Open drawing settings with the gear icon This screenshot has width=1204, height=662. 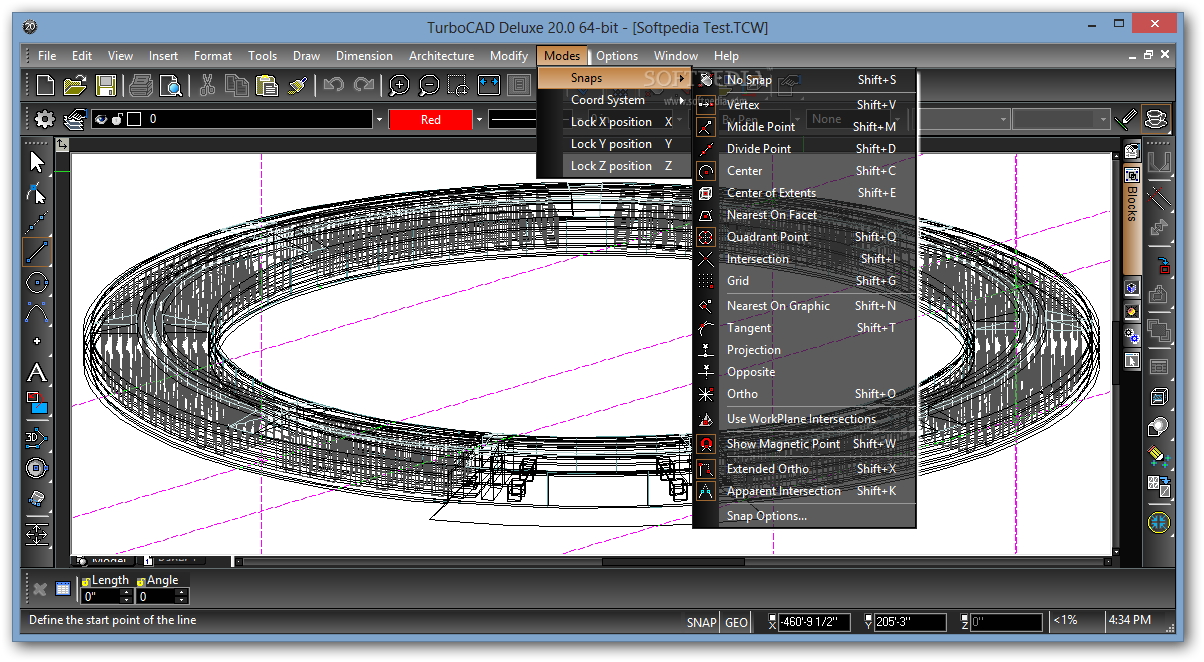45,119
